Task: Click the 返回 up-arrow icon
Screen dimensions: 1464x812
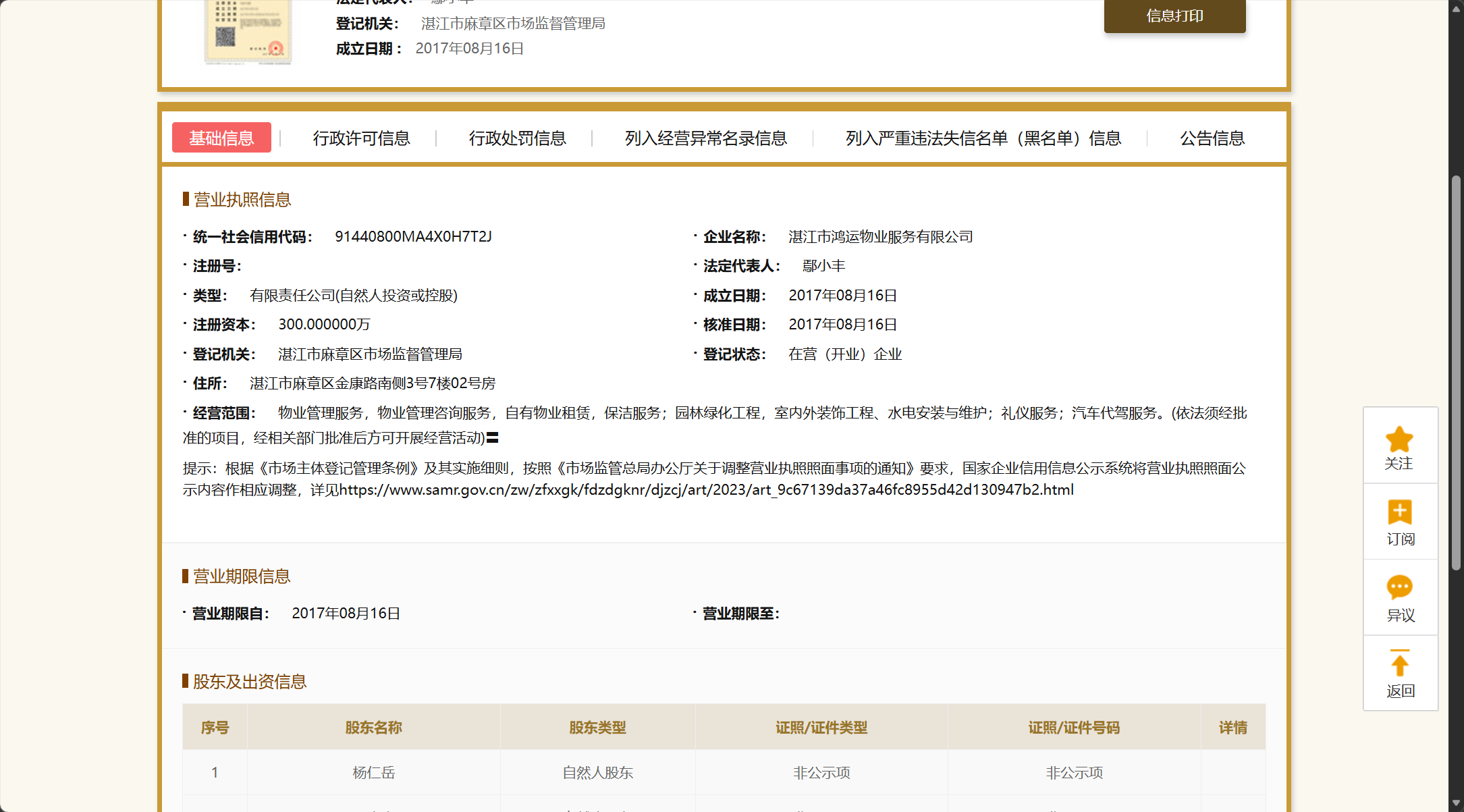Action: pyautogui.click(x=1399, y=664)
